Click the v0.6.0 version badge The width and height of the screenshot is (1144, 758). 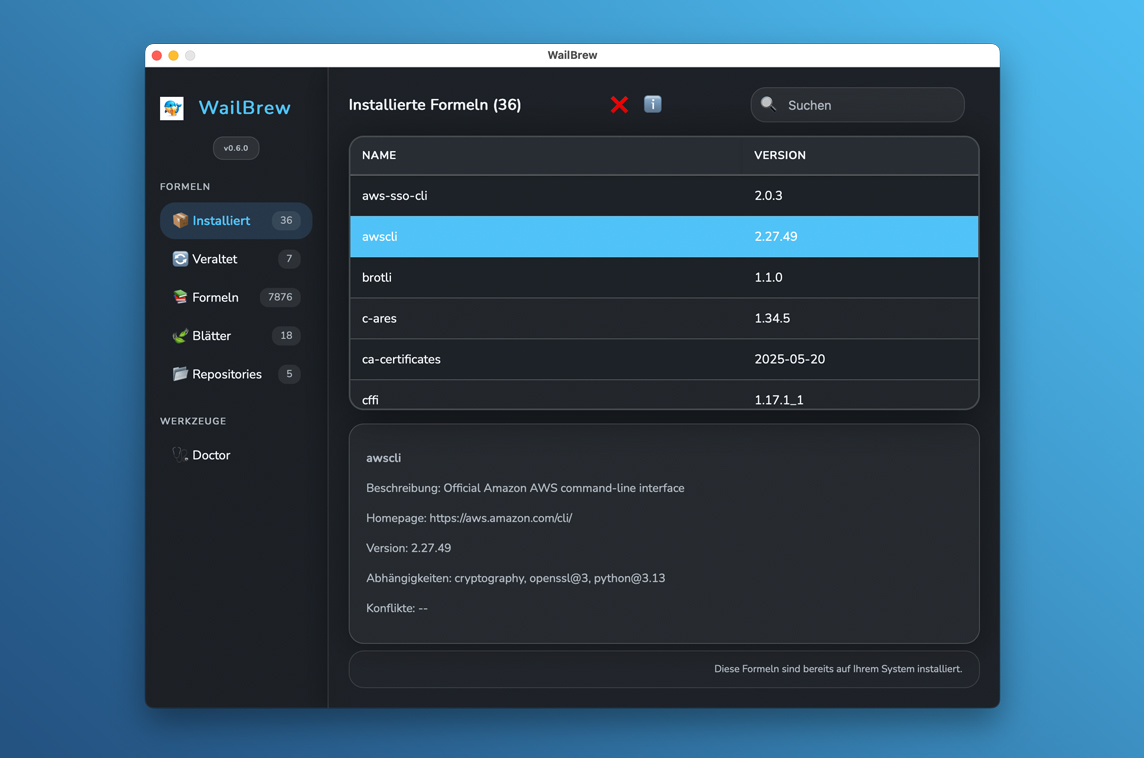236,147
